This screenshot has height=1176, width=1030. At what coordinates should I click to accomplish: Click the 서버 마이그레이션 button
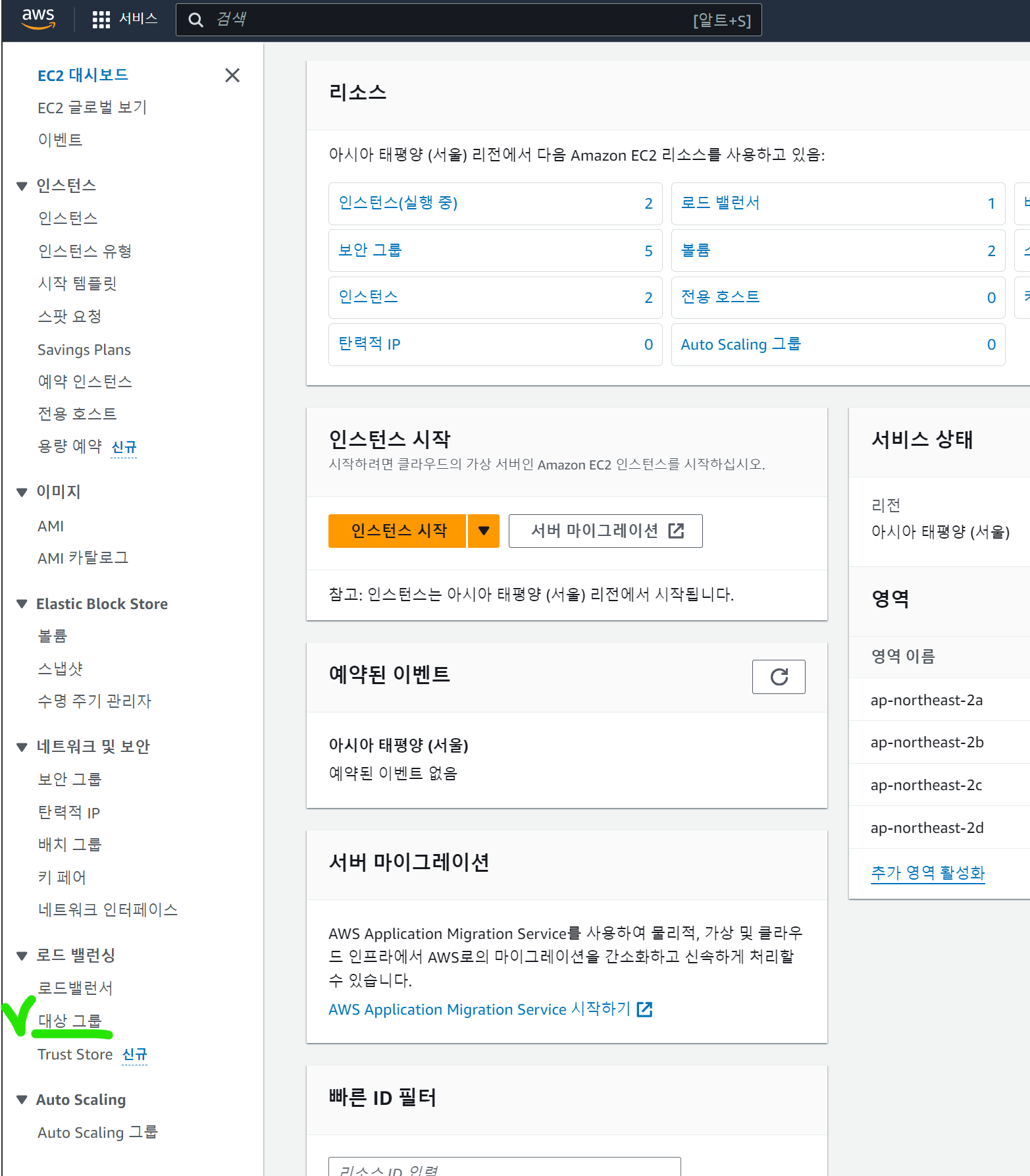click(x=605, y=531)
